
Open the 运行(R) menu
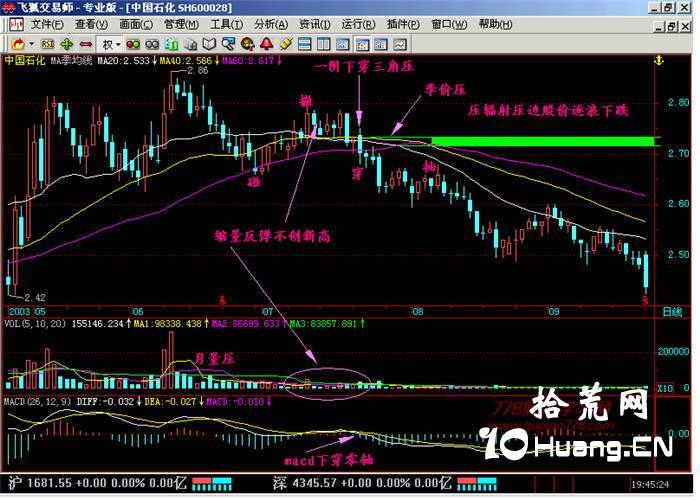(x=358, y=25)
